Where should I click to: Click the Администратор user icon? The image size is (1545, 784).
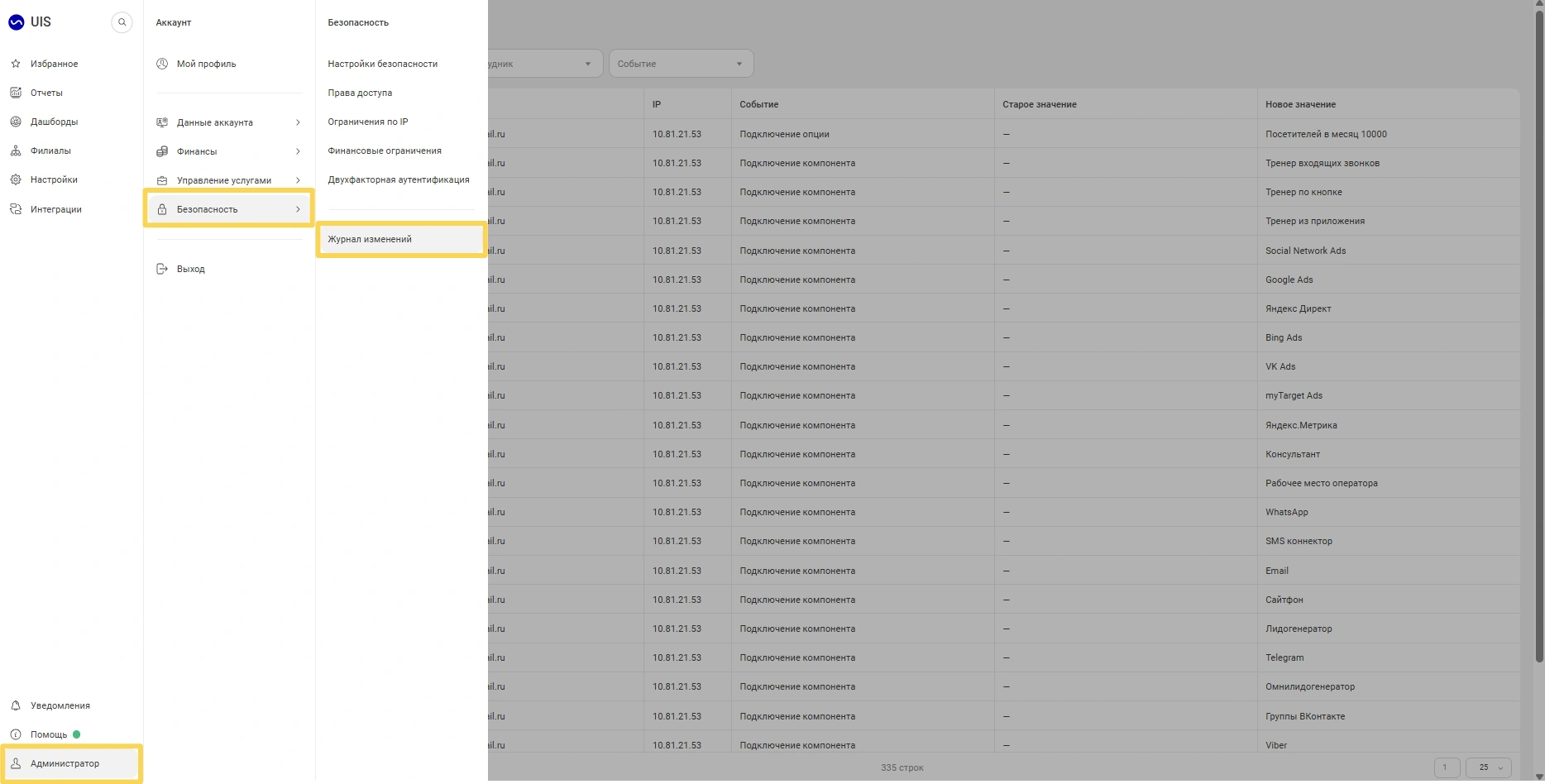point(16,763)
